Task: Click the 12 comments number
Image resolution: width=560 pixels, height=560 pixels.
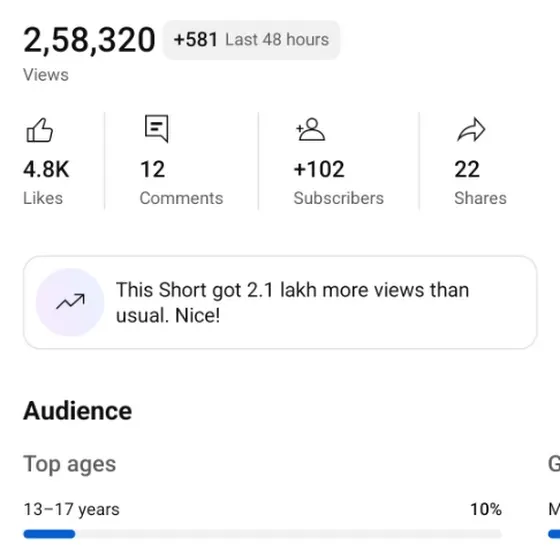Action: (152, 169)
